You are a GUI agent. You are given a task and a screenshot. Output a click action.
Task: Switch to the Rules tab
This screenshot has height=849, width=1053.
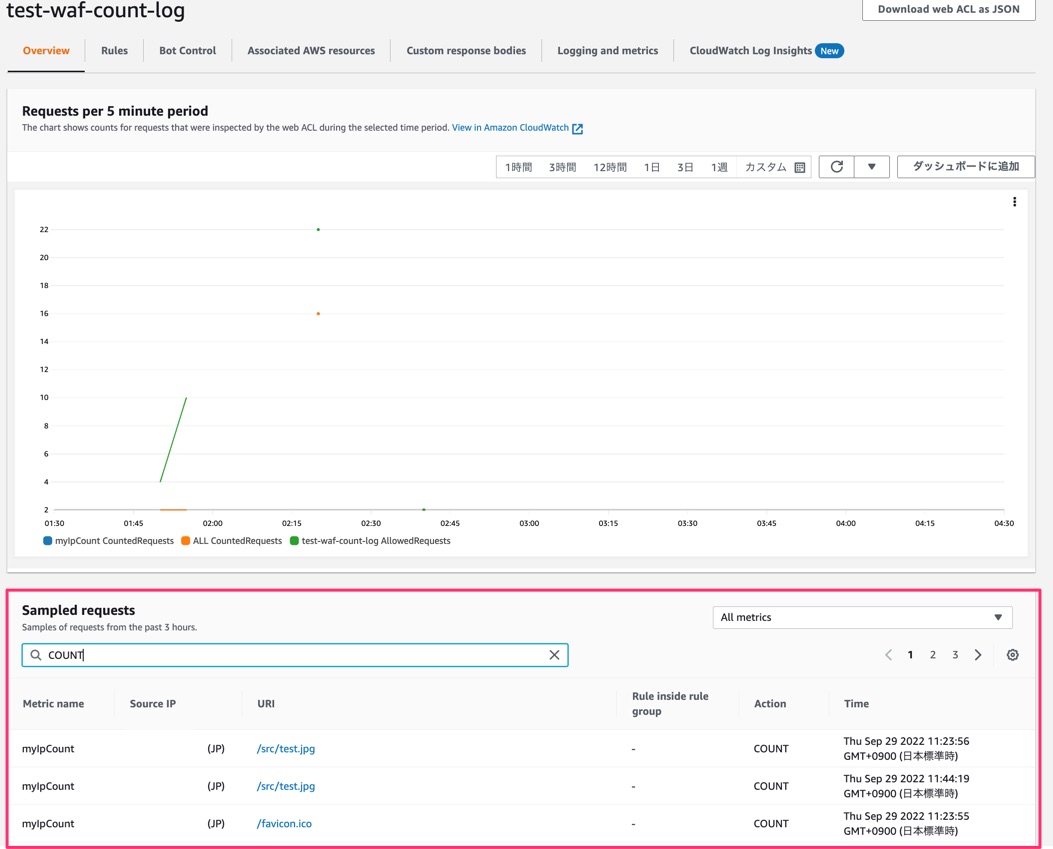point(114,49)
